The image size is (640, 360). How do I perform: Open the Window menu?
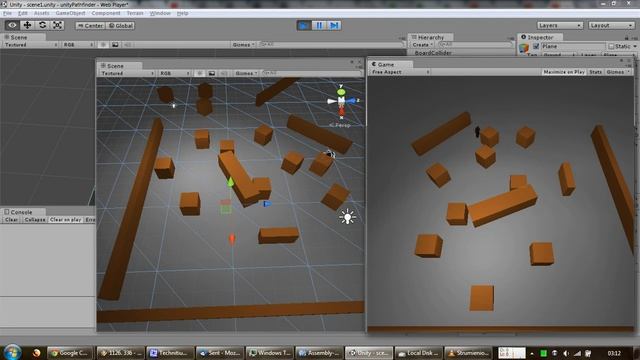coord(160,13)
